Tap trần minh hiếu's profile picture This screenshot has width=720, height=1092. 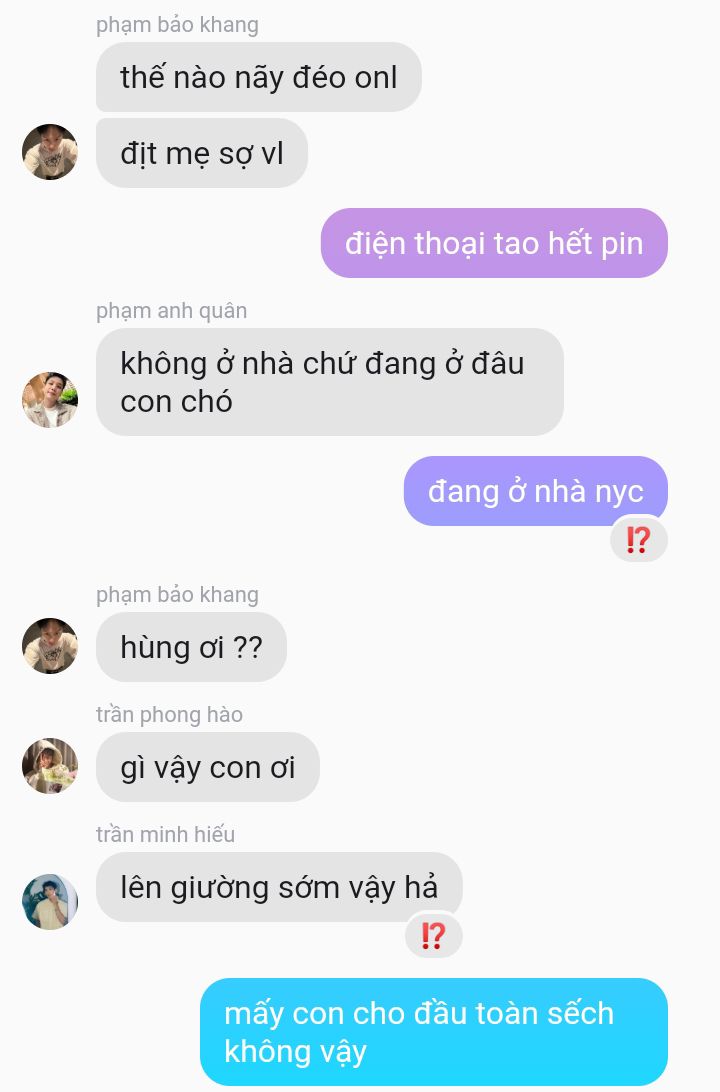tap(50, 901)
